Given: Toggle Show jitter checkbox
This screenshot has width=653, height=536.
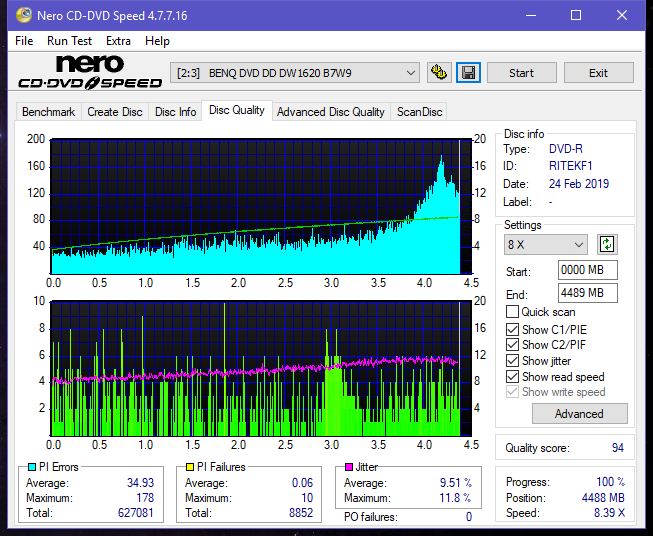Looking at the screenshot, I should tap(512, 361).
